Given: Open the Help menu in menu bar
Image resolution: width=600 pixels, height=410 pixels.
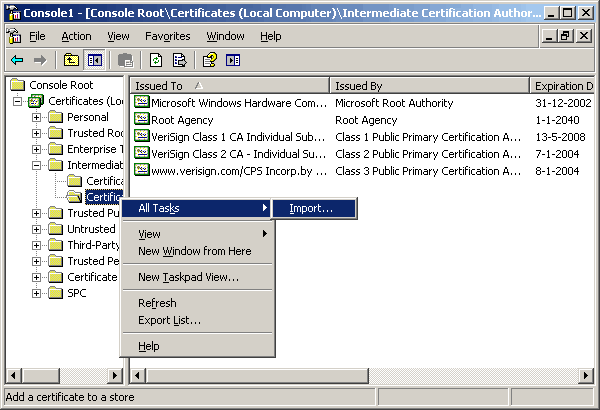Looking at the screenshot, I should tap(271, 36).
